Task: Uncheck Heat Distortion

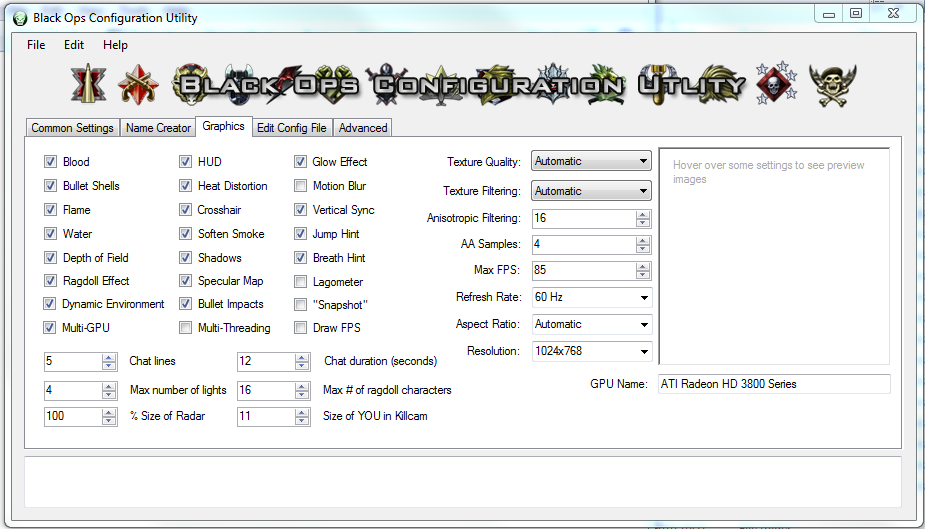Action: [x=185, y=186]
